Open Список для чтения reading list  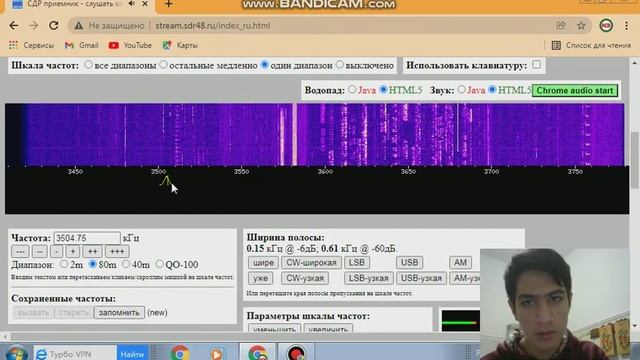[x=591, y=45]
